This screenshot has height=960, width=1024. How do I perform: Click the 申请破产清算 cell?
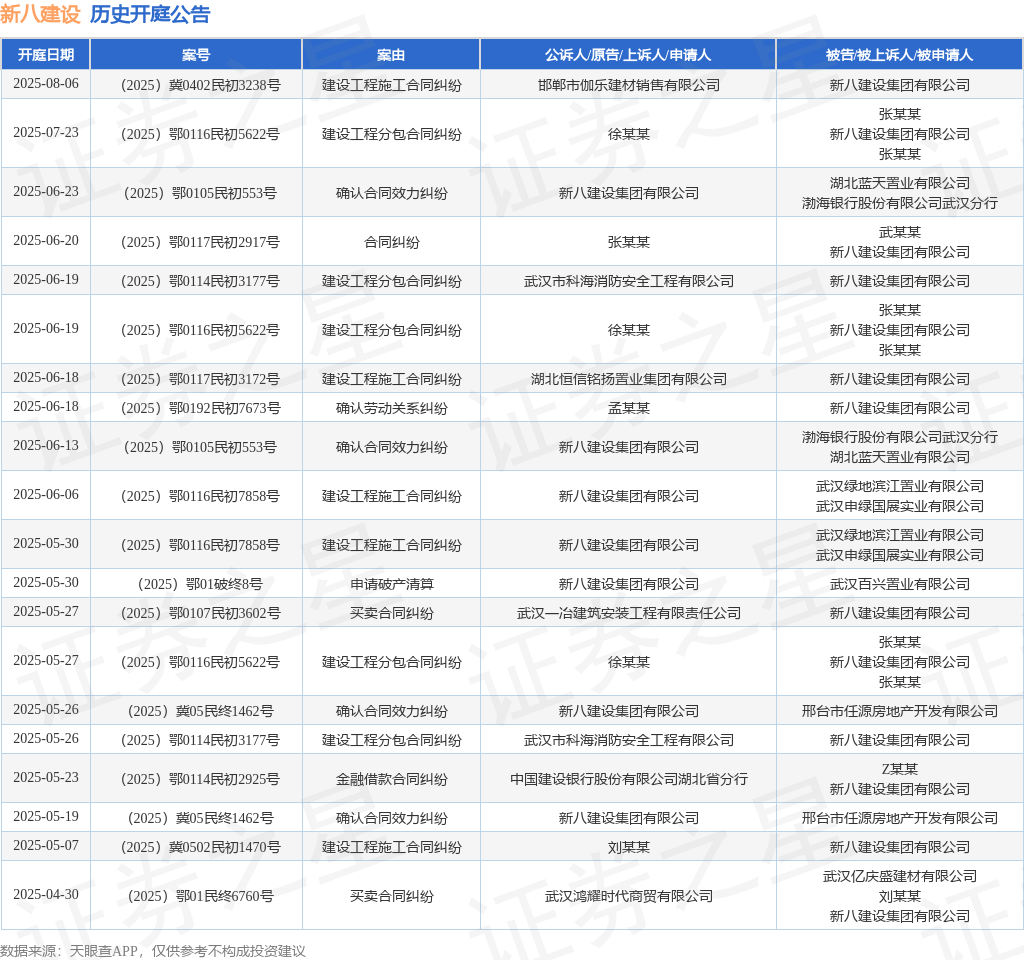[x=391, y=584]
